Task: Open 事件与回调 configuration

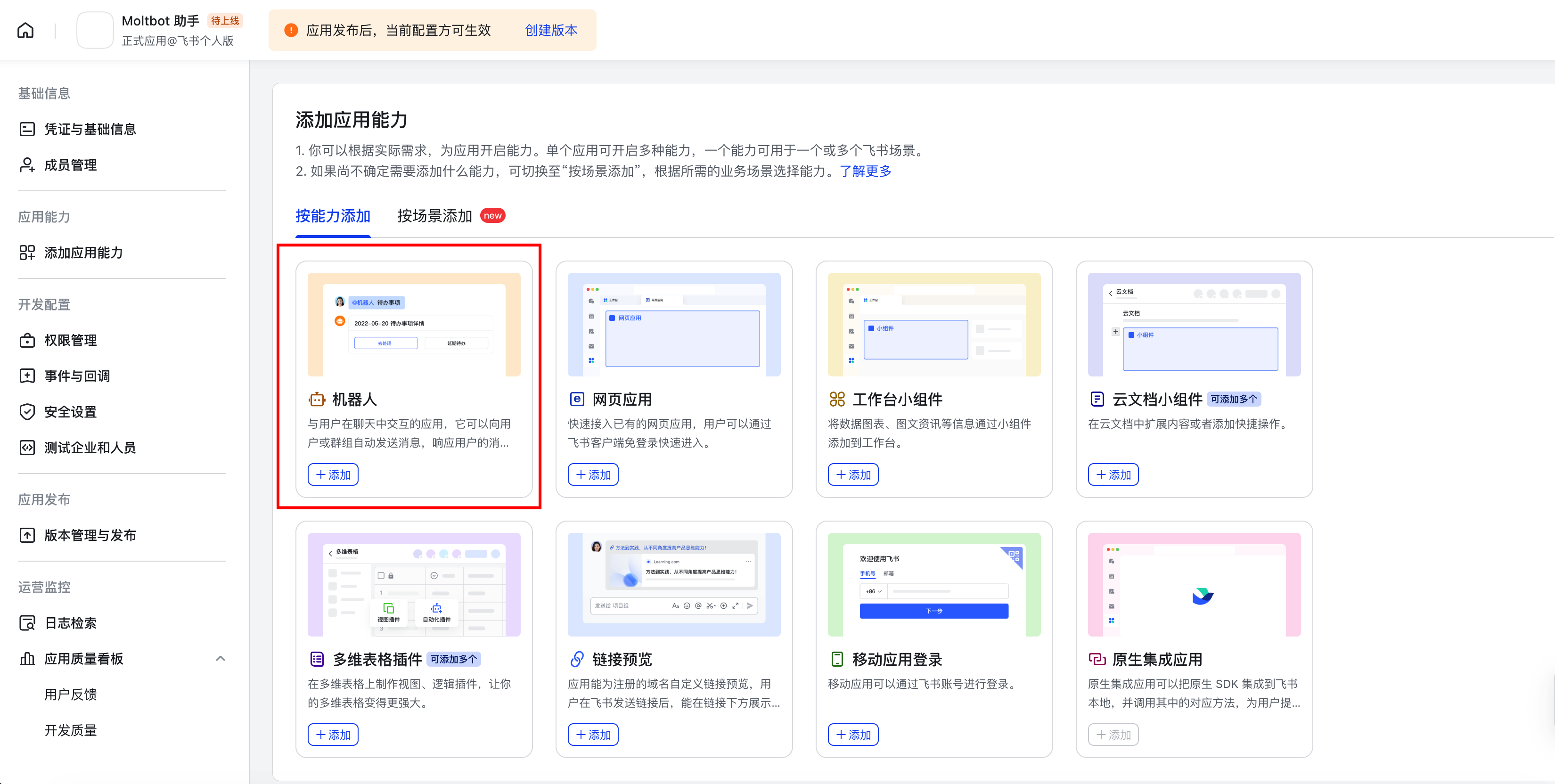Action: tap(77, 376)
